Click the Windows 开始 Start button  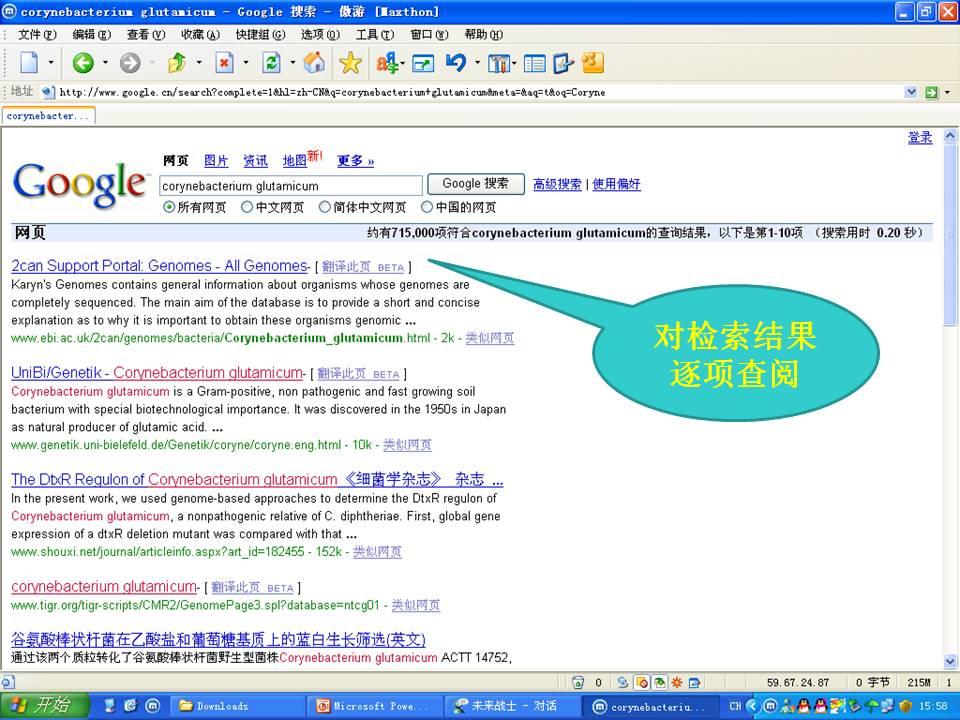44,706
